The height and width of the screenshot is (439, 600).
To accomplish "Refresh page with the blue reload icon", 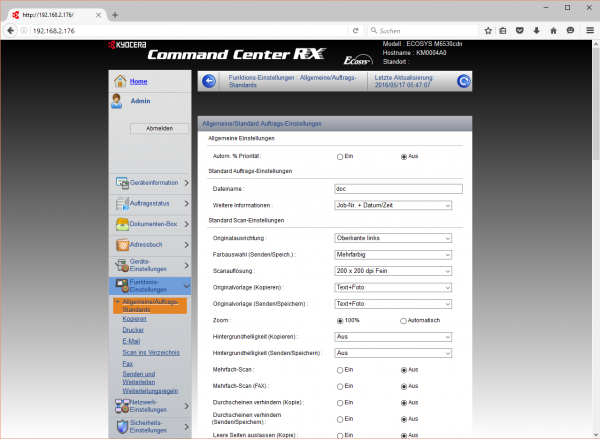I will pyautogui.click(x=463, y=81).
